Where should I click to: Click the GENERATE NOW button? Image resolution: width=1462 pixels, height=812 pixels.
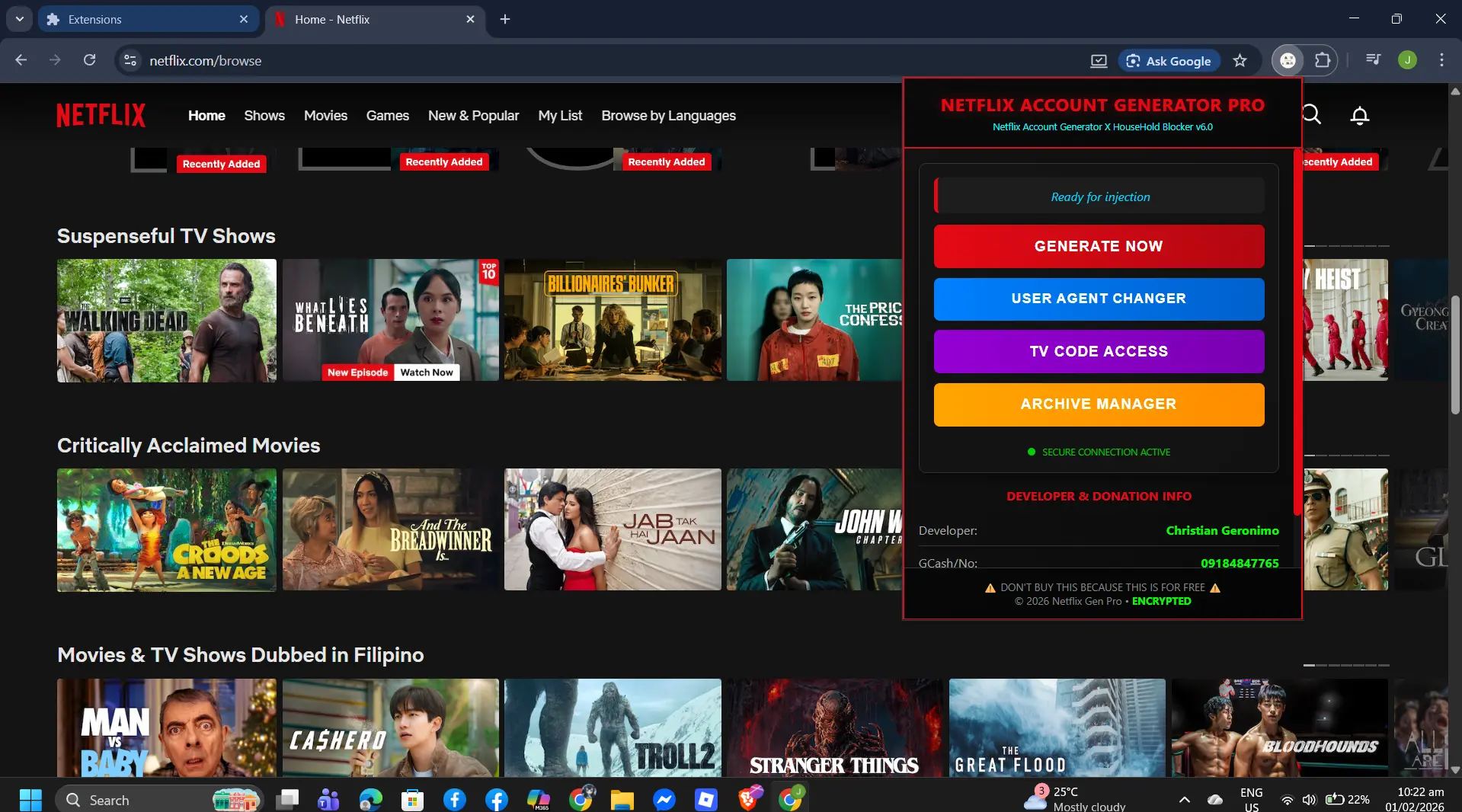[1099, 246]
